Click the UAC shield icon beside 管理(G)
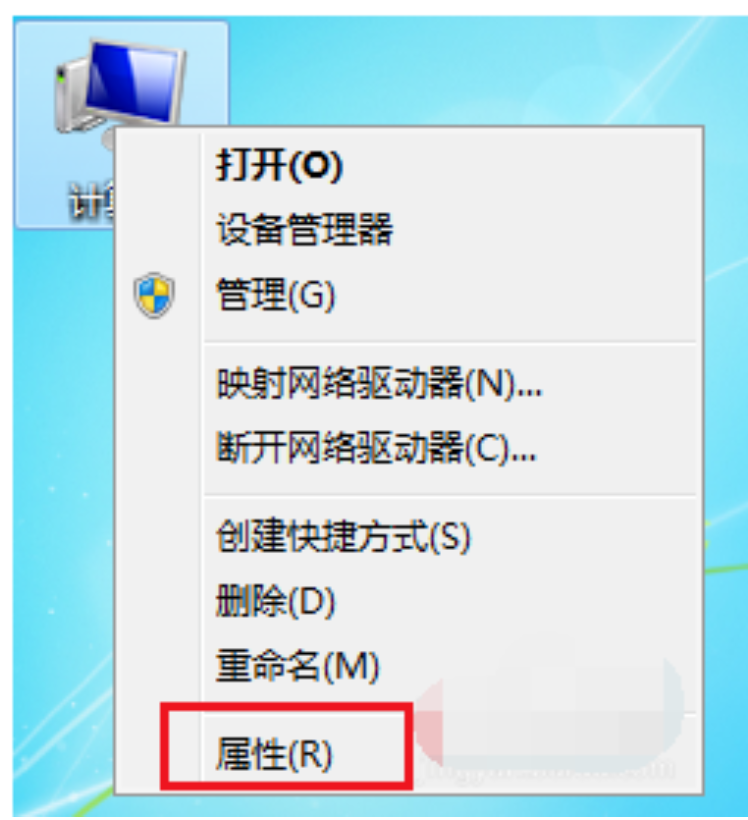 coord(154,295)
